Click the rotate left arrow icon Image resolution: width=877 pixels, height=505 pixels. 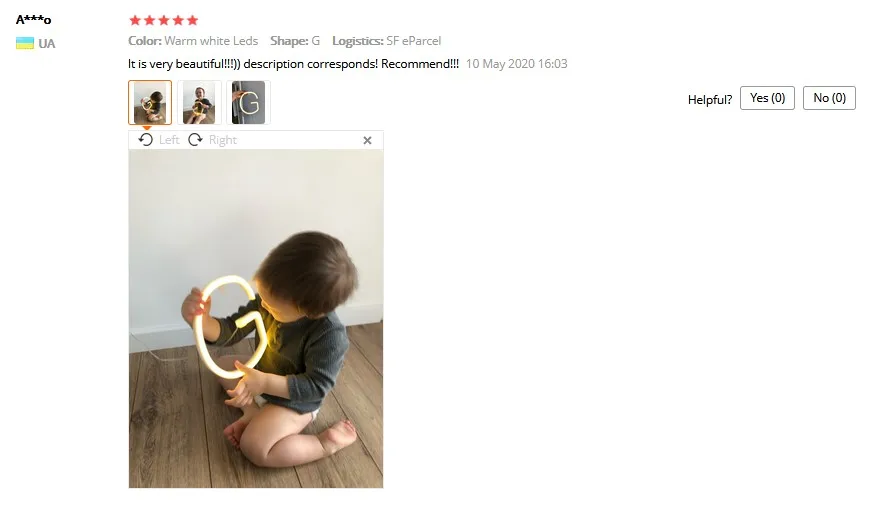pyautogui.click(x=145, y=140)
